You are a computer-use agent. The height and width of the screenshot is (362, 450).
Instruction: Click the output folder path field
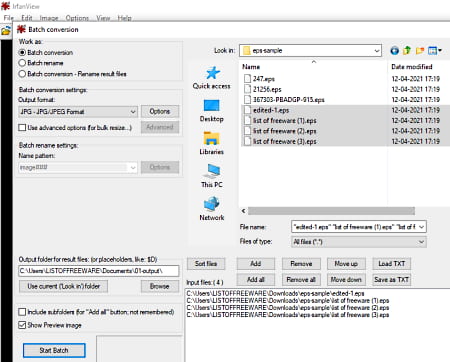click(x=99, y=271)
